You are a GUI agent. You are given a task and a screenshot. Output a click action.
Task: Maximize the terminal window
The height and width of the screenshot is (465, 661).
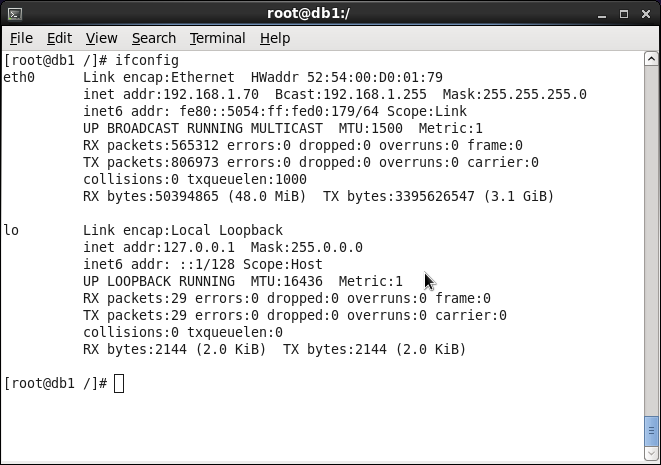tap(624, 14)
